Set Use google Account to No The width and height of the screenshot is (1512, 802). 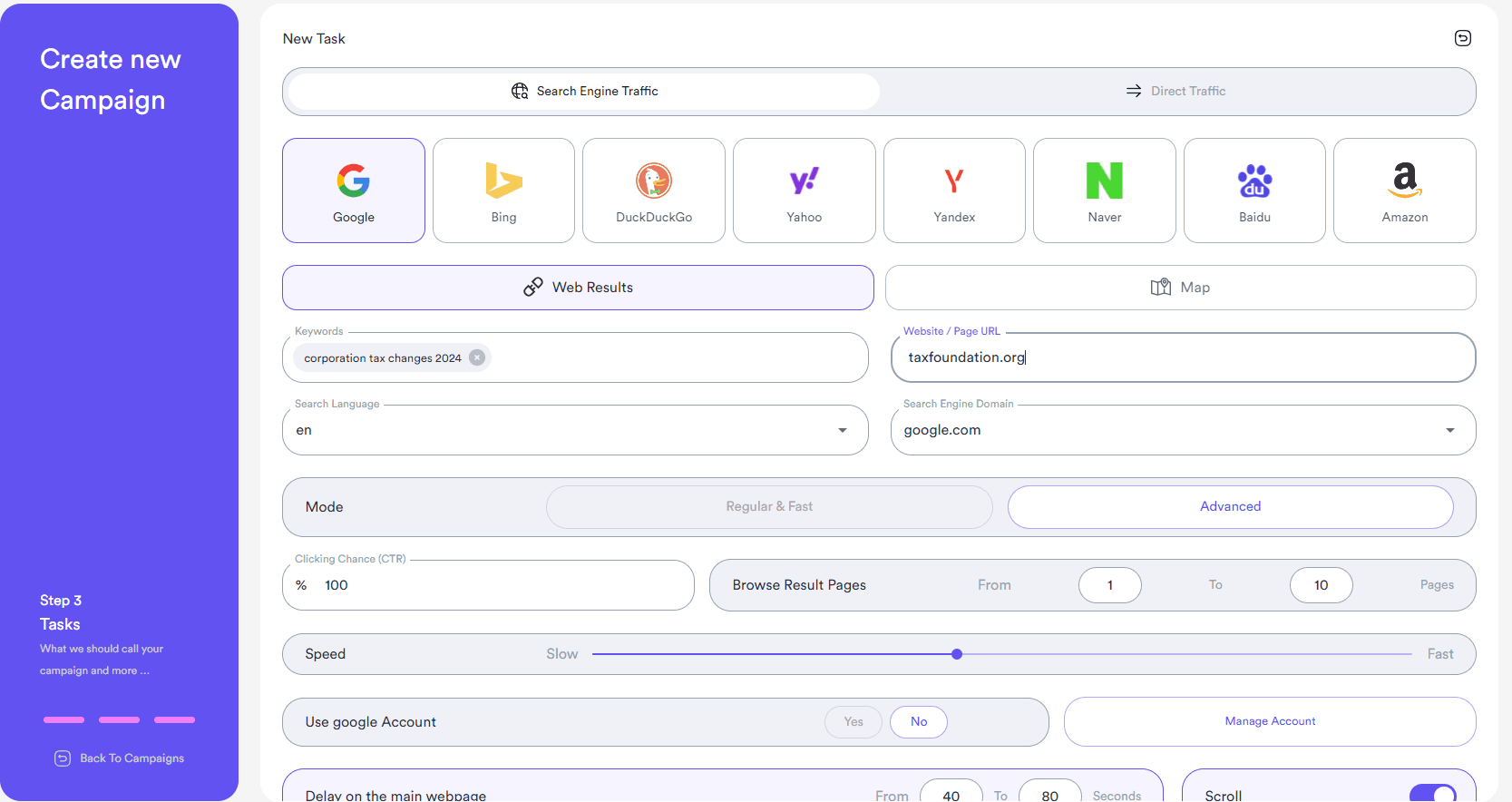tap(919, 722)
